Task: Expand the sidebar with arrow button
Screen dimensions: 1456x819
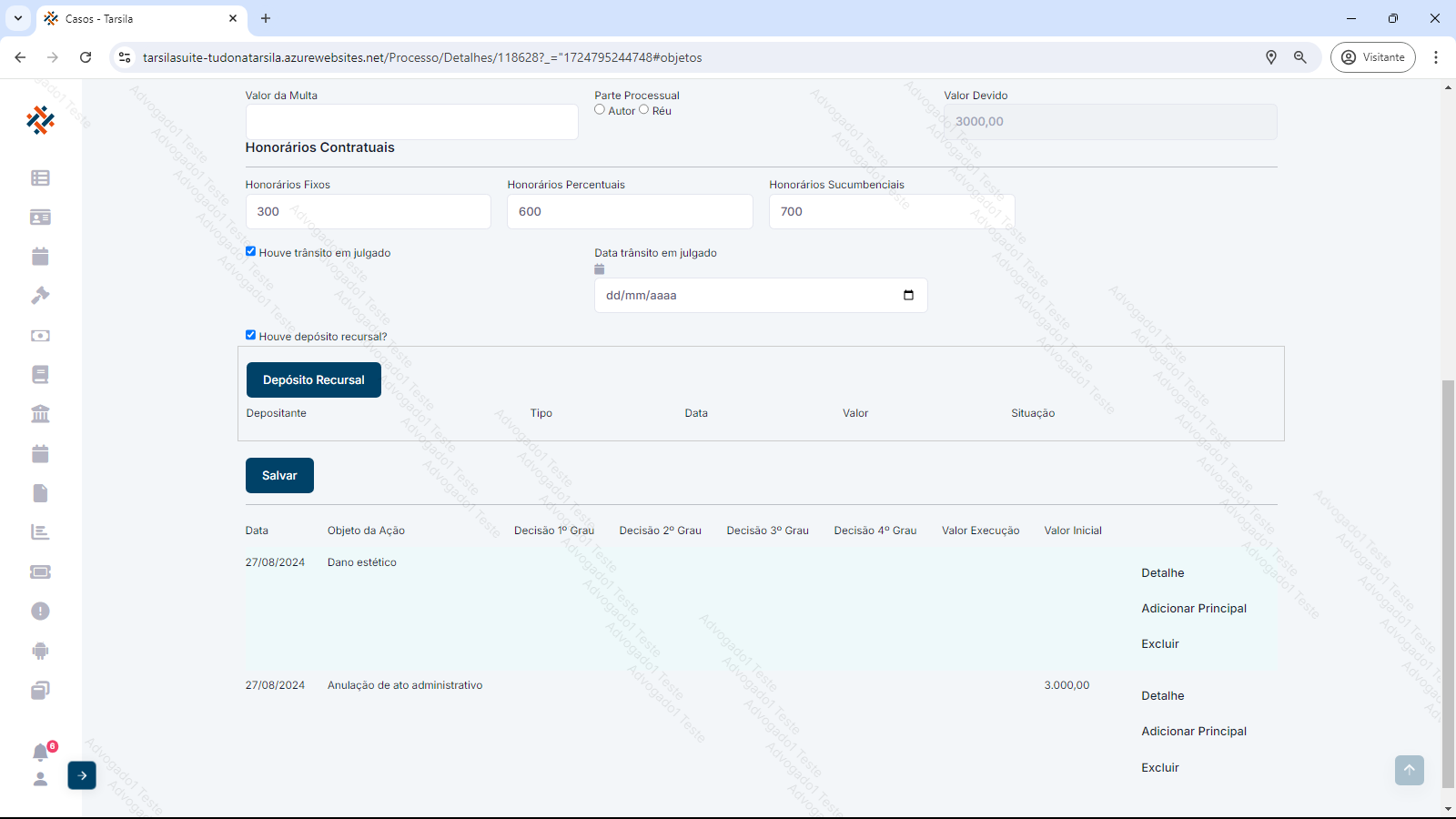Action: point(82,775)
